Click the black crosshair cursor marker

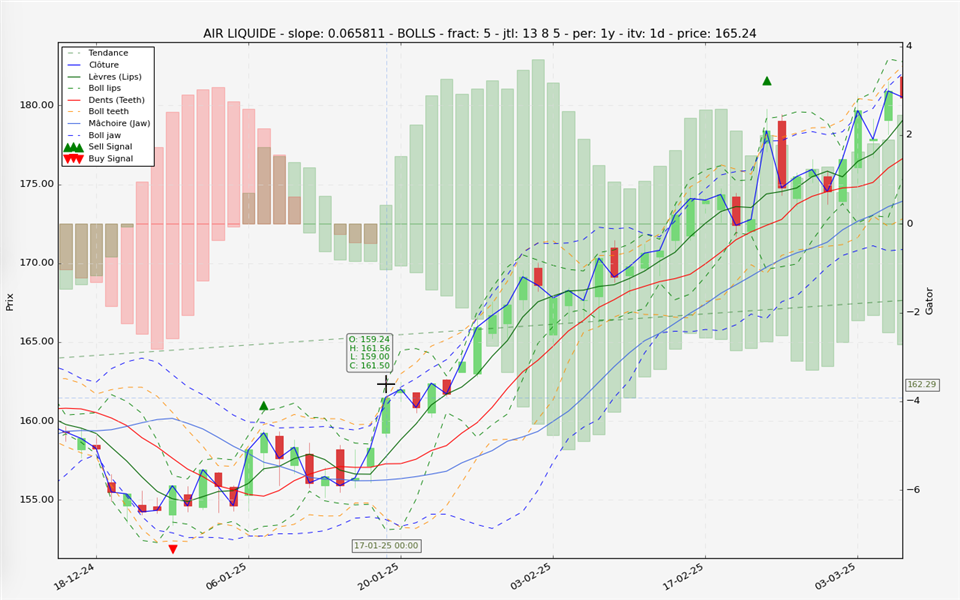click(386, 384)
